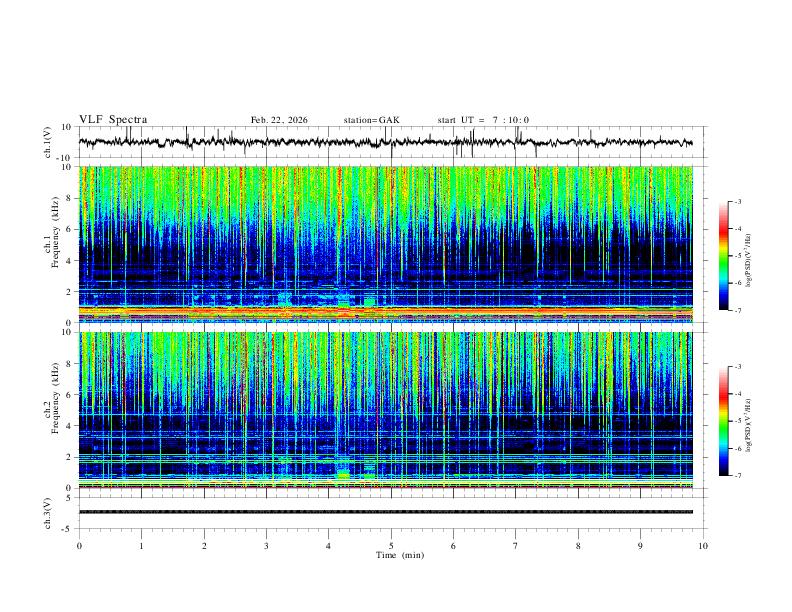Click the ch.2 'Frequency (kHz)' axis label

point(55,398)
